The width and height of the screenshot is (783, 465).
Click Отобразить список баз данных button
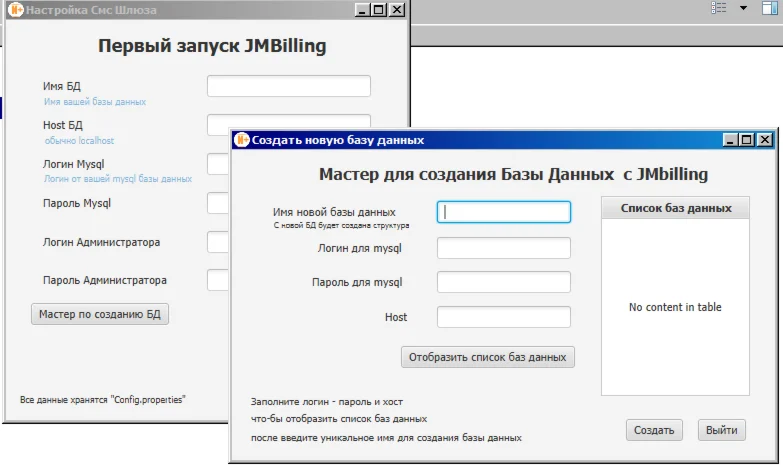[x=487, y=357]
